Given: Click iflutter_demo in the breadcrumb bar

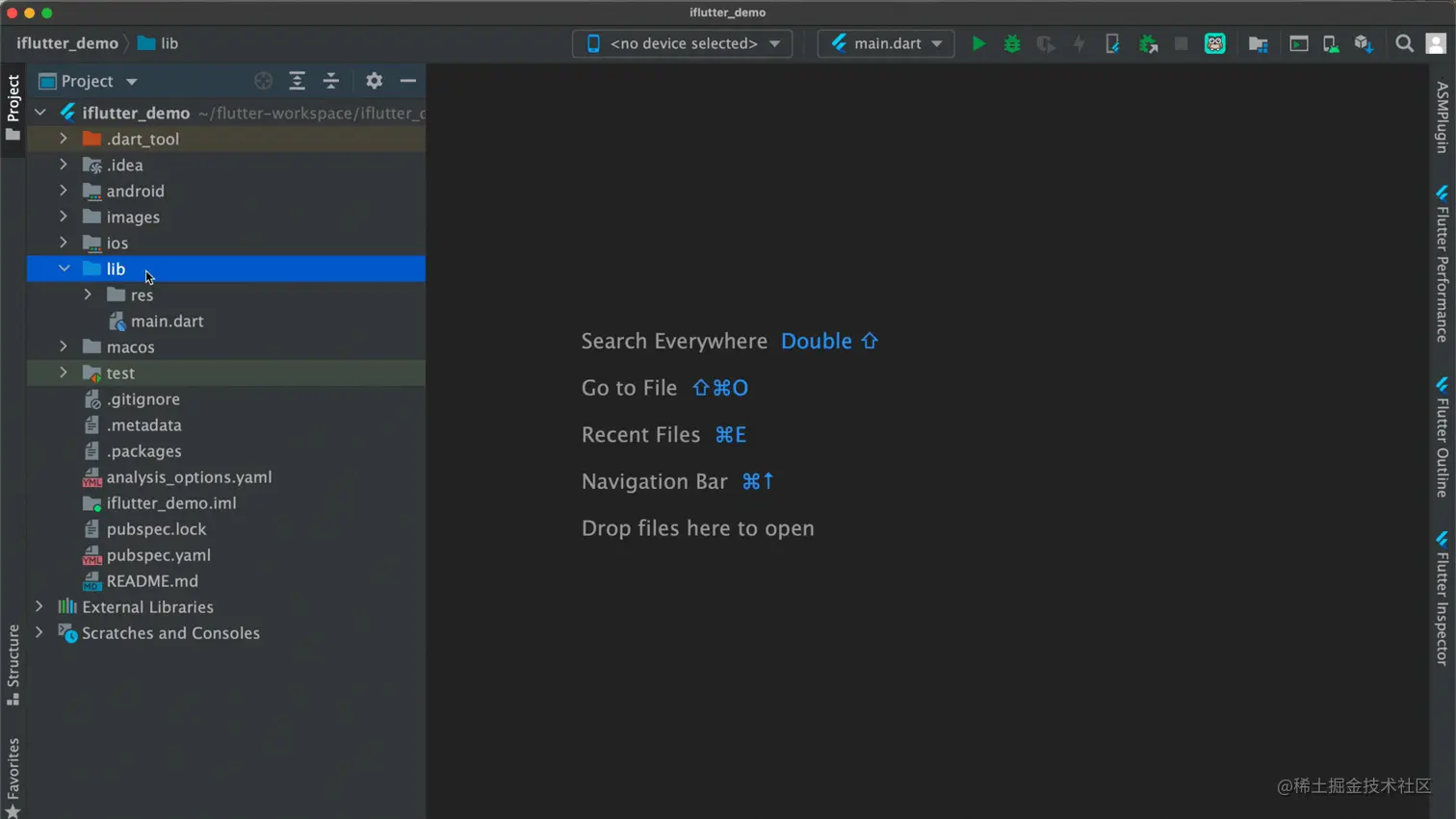Looking at the screenshot, I should [x=67, y=43].
